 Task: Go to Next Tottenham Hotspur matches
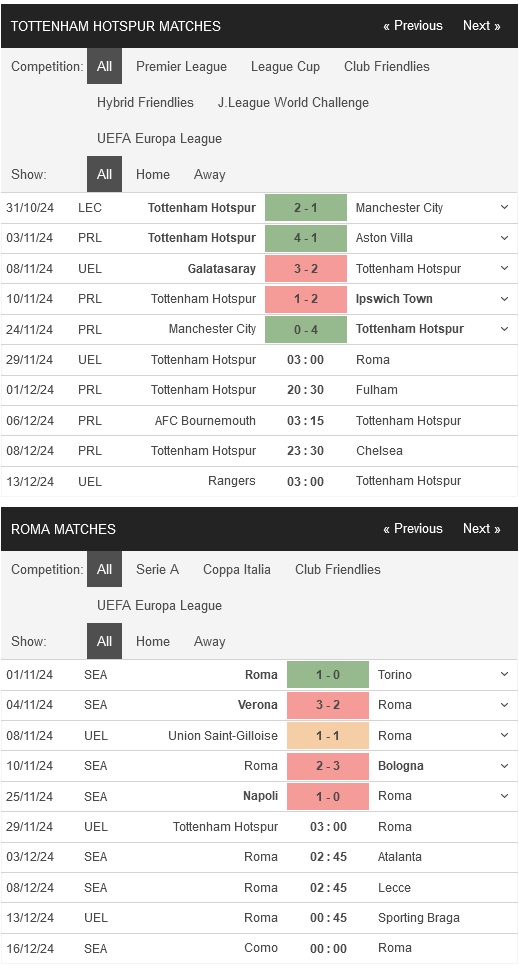pos(481,25)
